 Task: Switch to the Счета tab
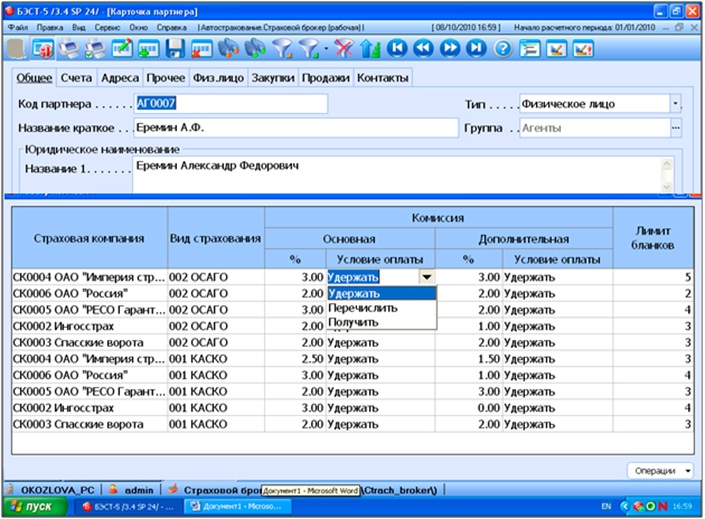tap(76, 78)
